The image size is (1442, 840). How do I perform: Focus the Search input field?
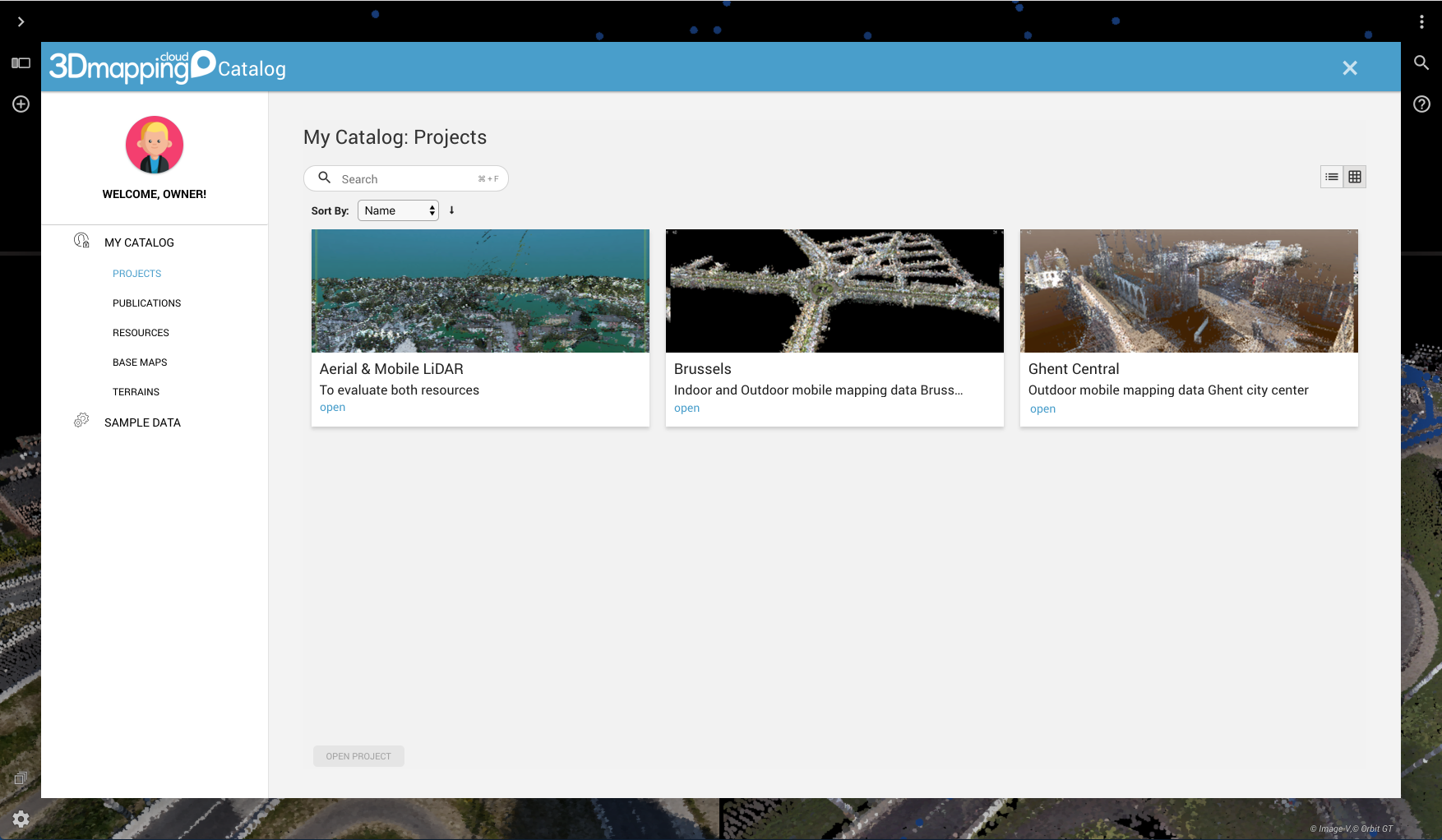[406, 178]
